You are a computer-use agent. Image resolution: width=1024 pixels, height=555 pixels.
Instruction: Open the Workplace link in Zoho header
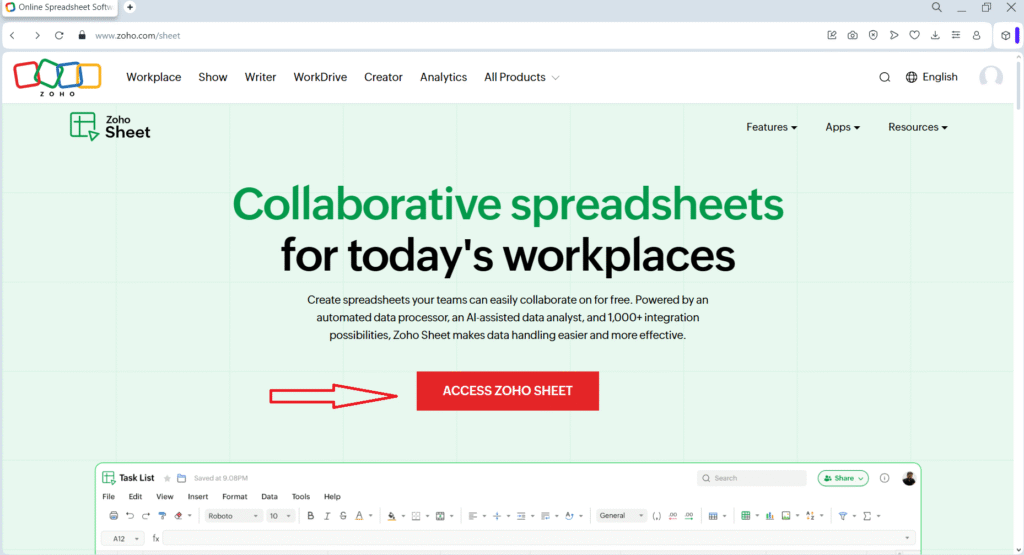pos(153,77)
